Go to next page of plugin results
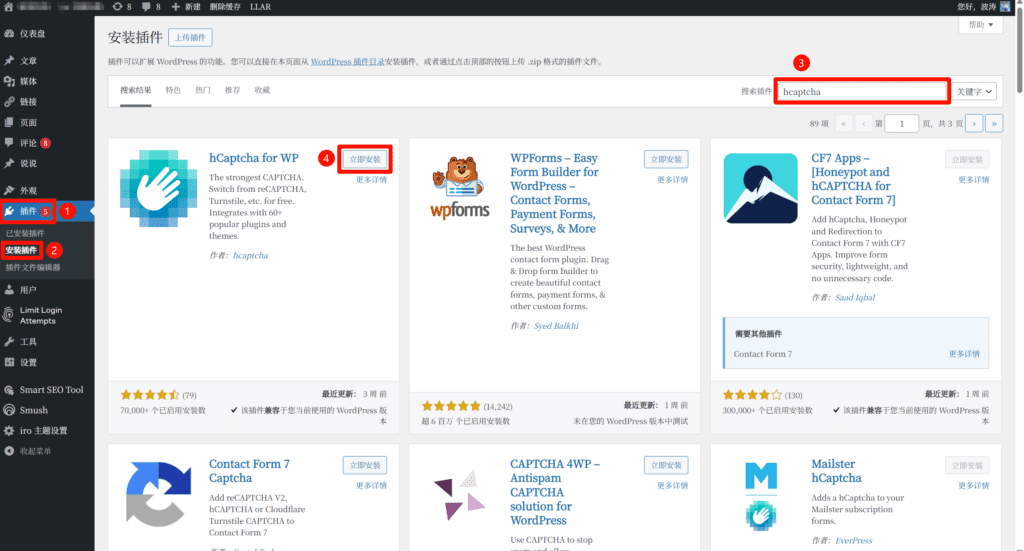Image resolution: width=1024 pixels, height=551 pixels. point(973,123)
